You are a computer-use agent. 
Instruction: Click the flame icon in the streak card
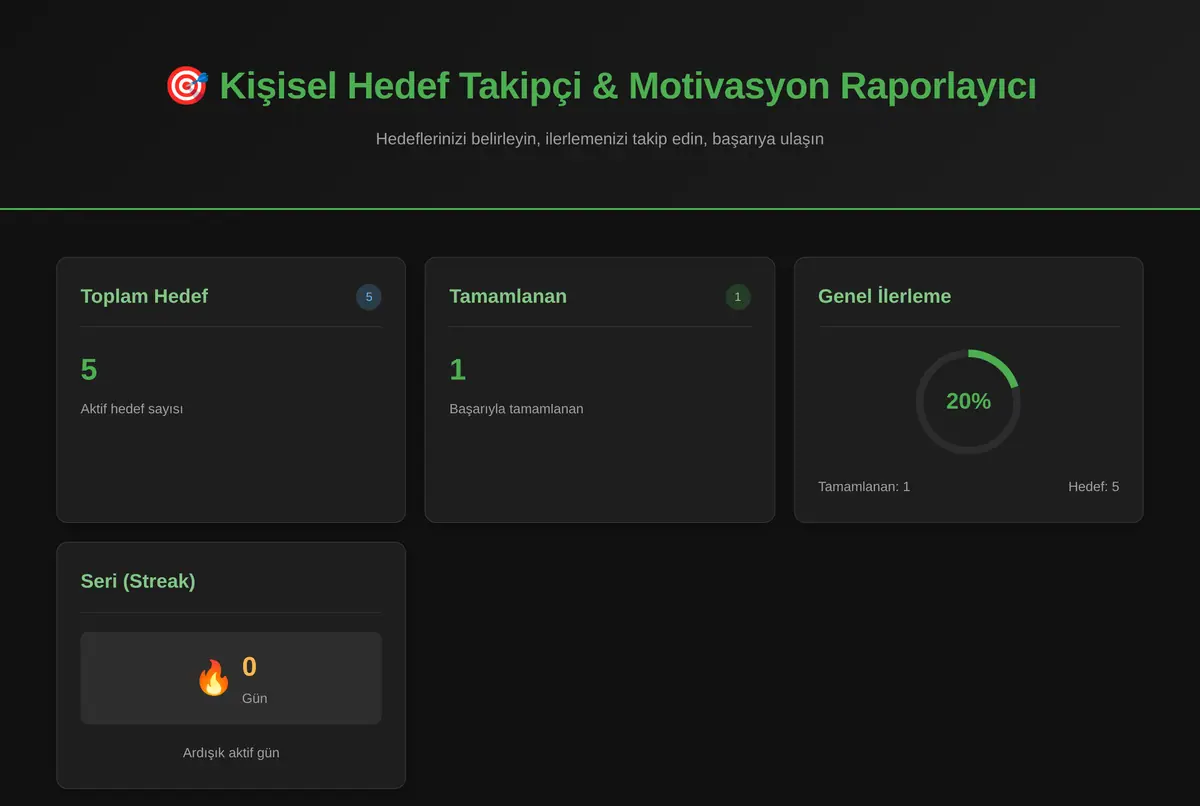tap(213, 678)
